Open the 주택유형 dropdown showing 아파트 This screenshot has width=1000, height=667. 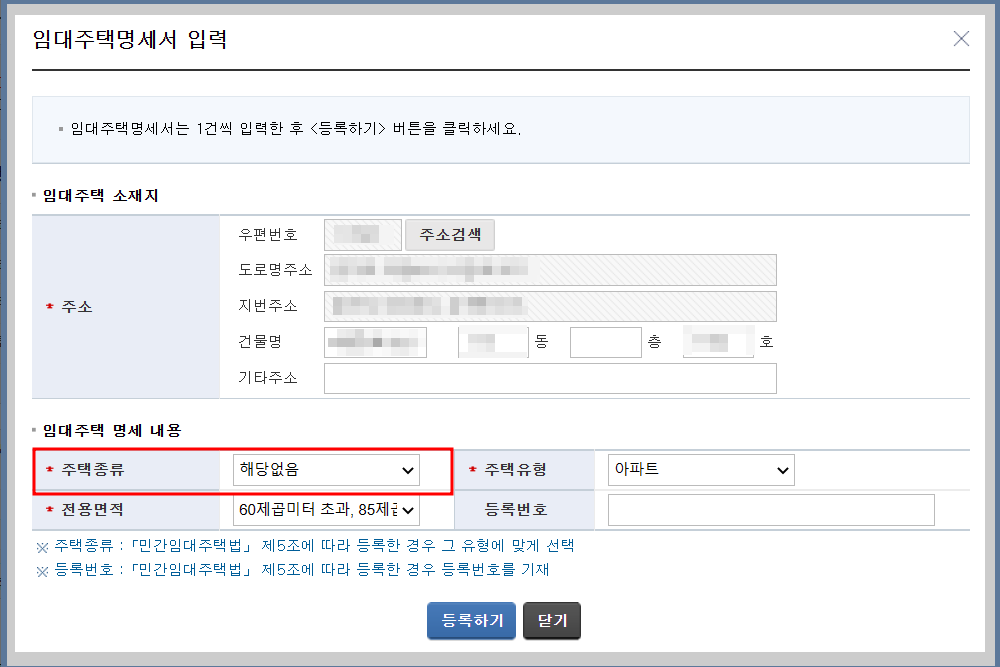click(x=701, y=470)
